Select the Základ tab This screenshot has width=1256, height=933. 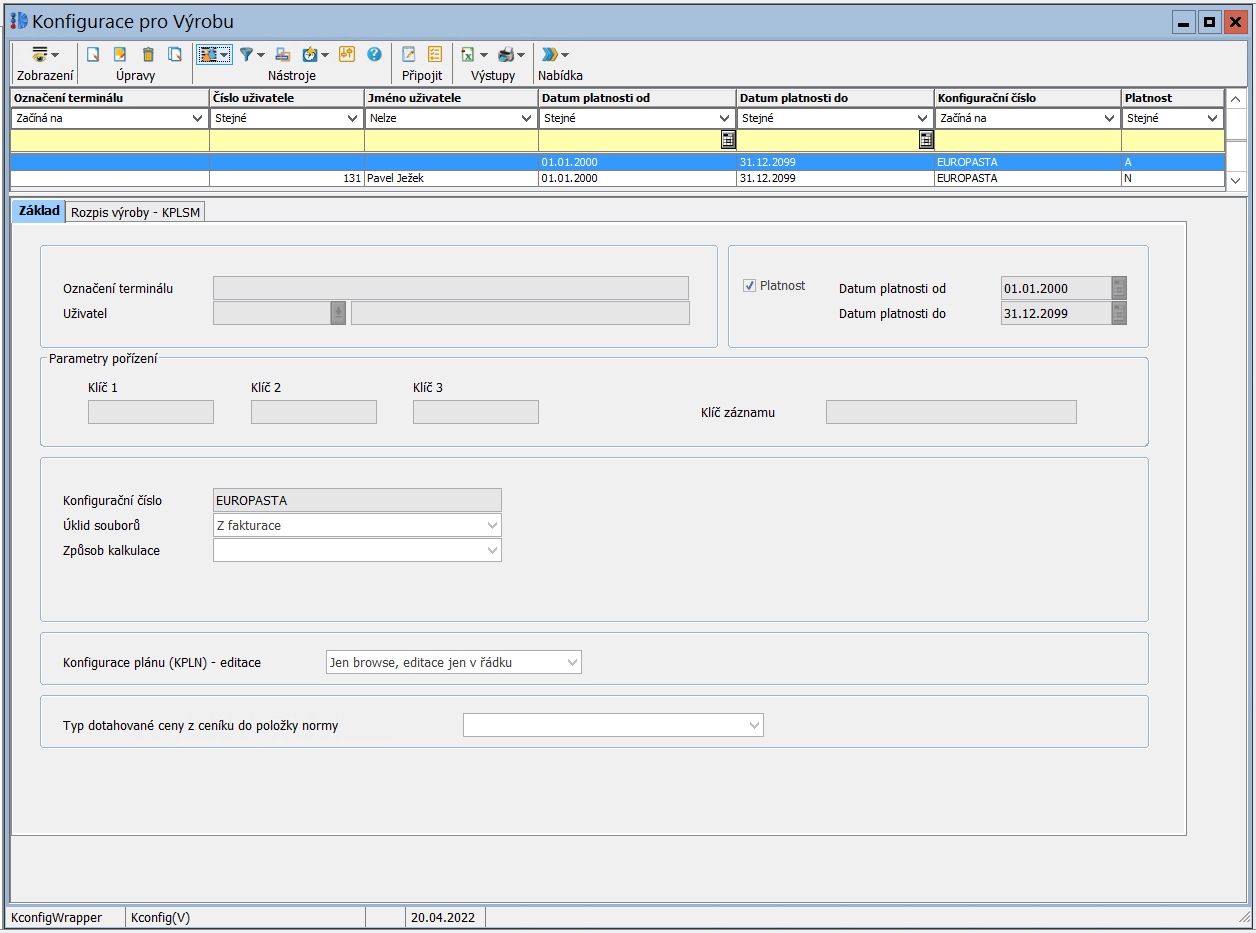(38, 211)
